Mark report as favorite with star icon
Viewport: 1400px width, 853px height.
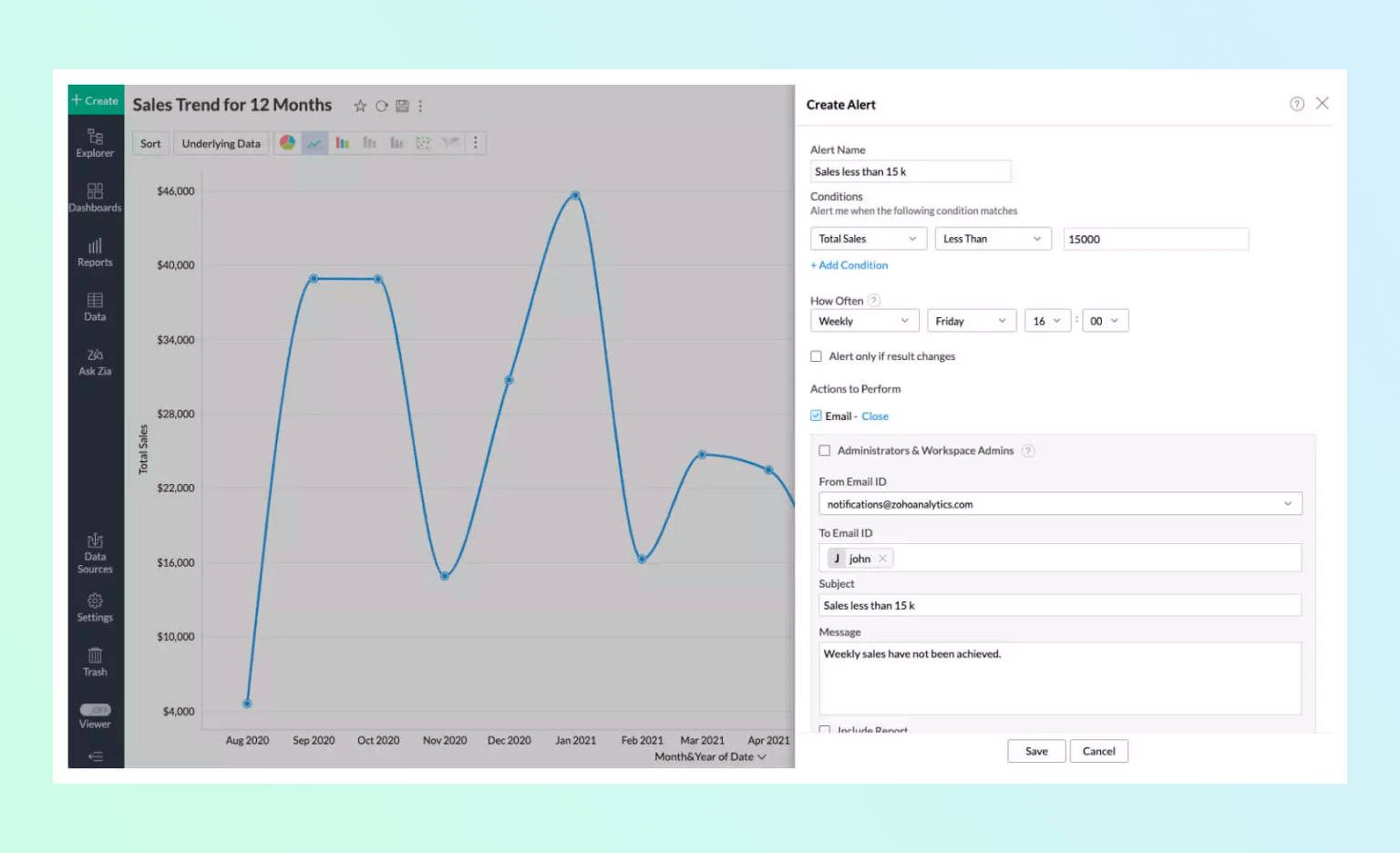click(360, 106)
